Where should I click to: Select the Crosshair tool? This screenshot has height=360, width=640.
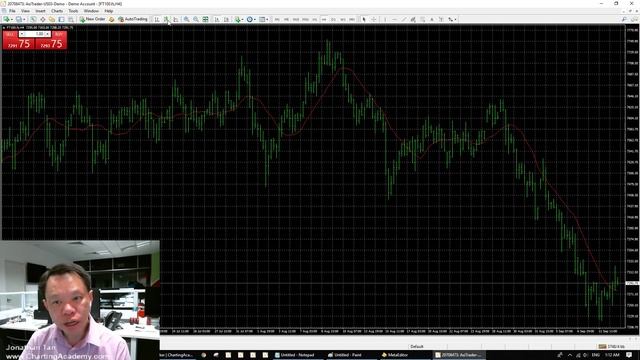(x=373, y=19)
